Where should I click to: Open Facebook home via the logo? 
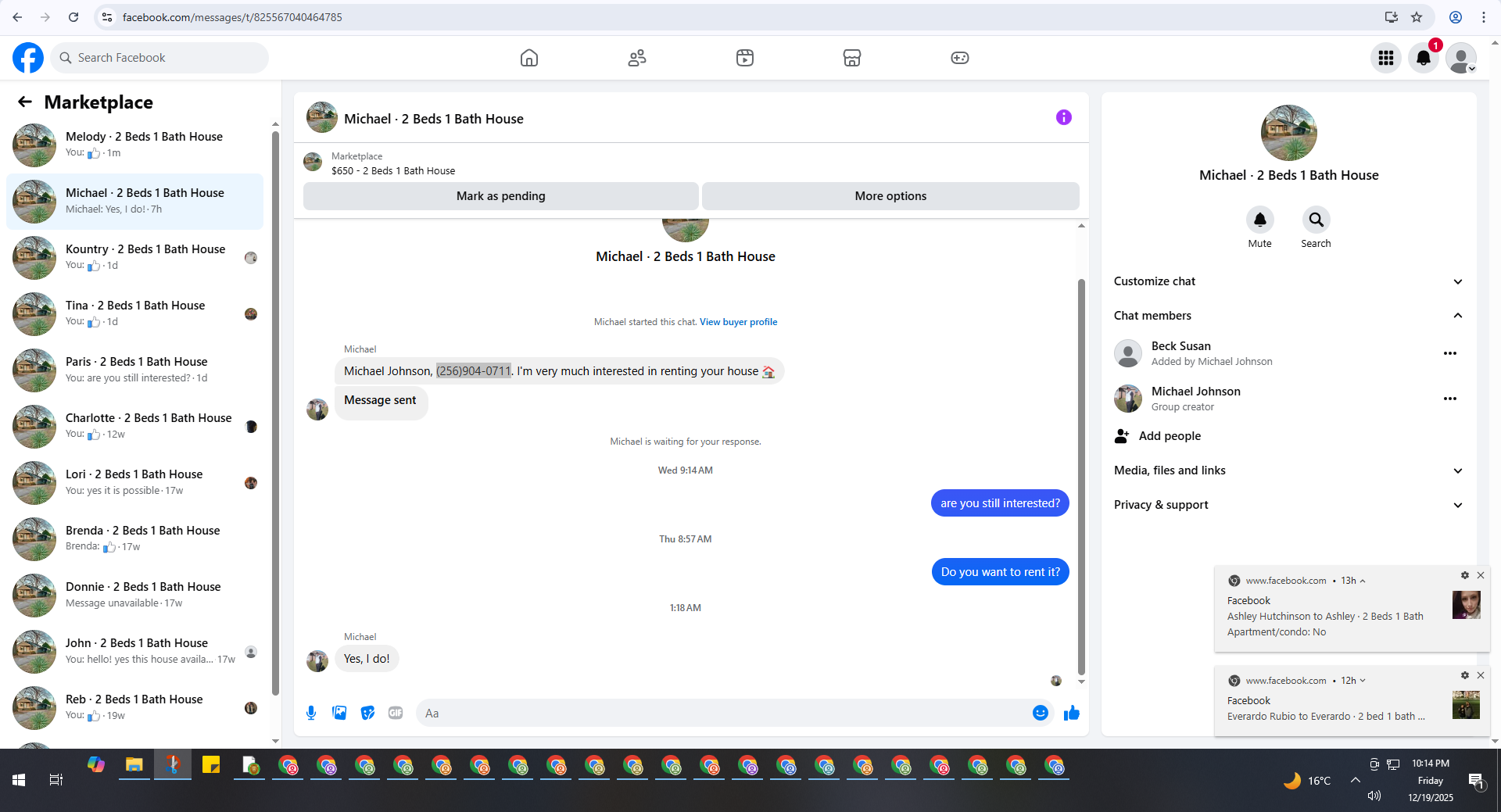[x=28, y=58]
